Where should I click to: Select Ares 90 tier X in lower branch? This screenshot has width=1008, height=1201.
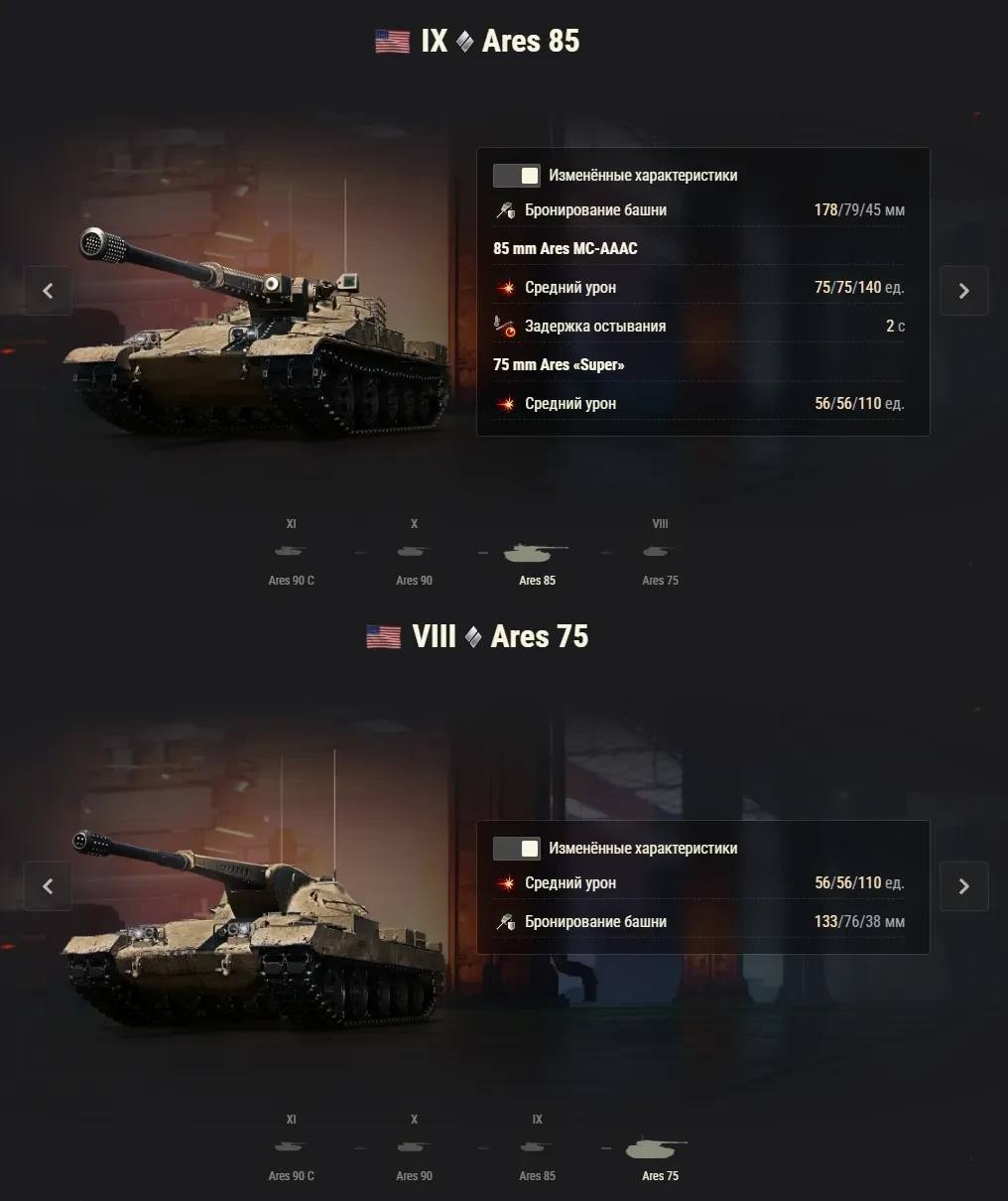[x=414, y=1148]
